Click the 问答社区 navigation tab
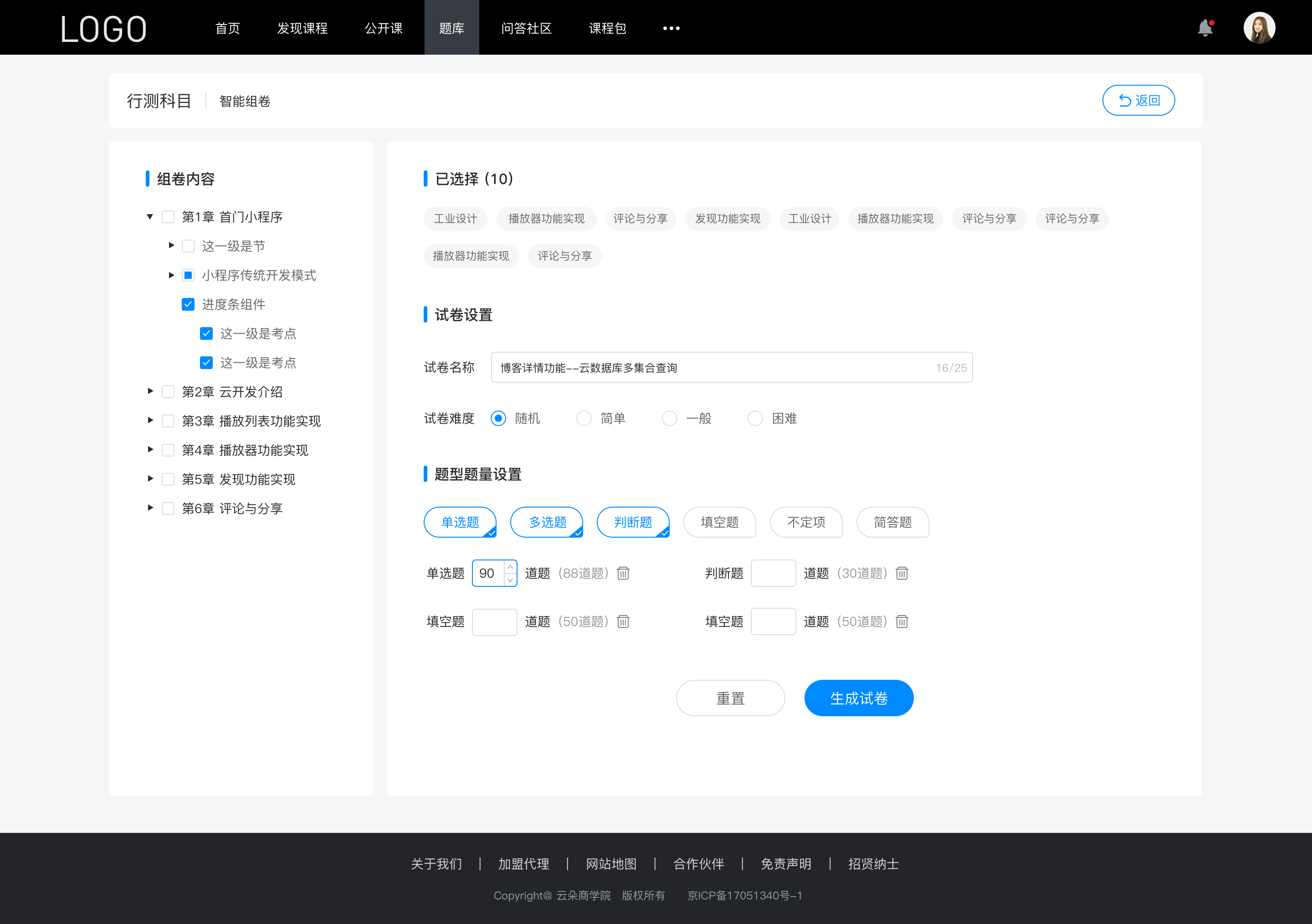This screenshot has width=1312, height=924. click(x=523, y=27)
